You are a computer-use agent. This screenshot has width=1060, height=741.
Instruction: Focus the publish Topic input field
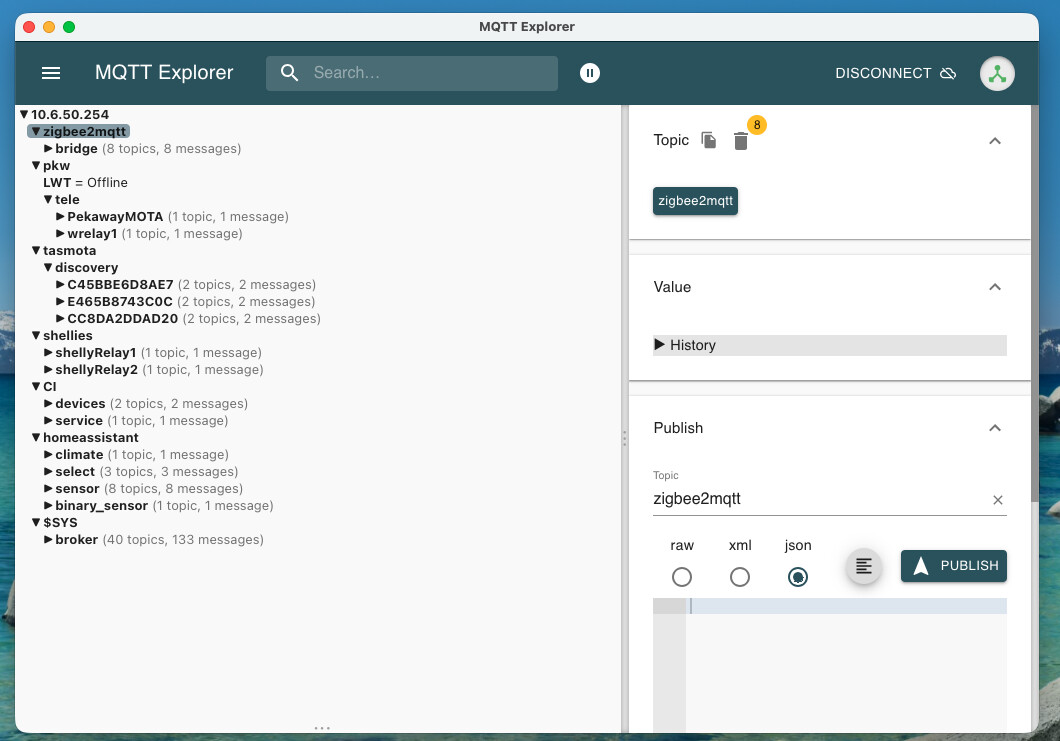(815, 499)
